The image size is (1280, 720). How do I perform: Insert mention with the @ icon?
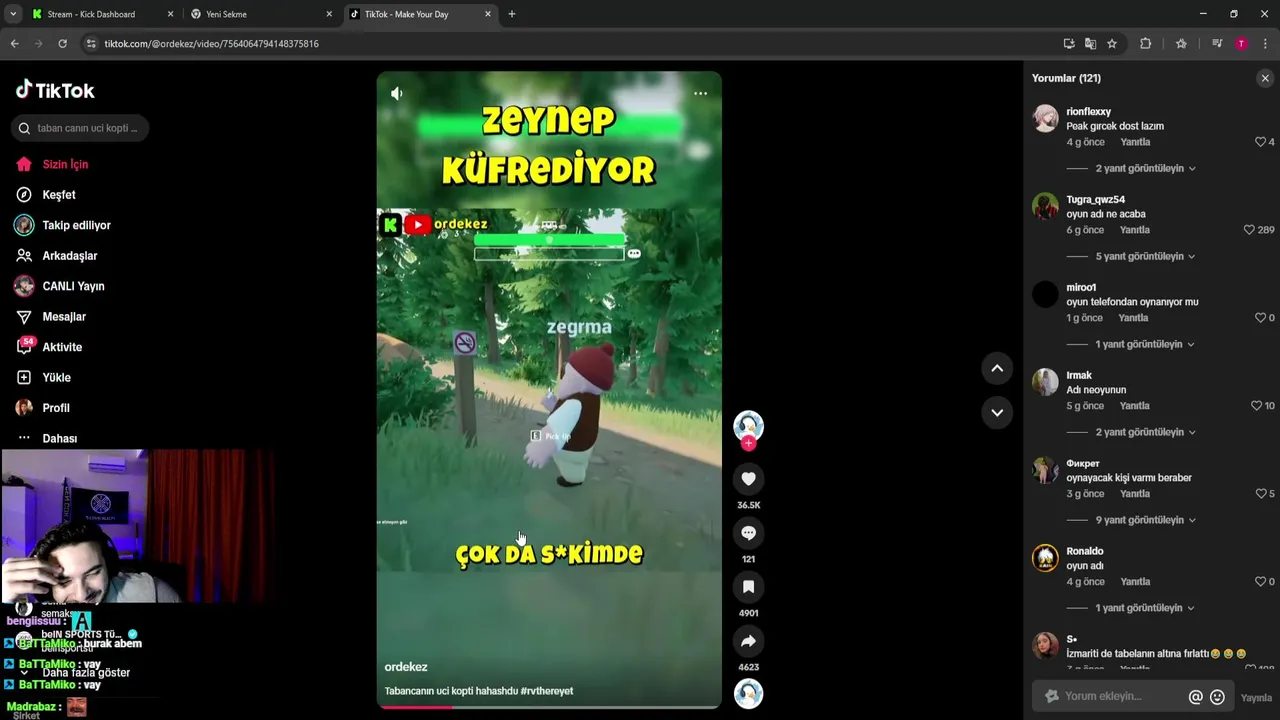click(1195, 697)
